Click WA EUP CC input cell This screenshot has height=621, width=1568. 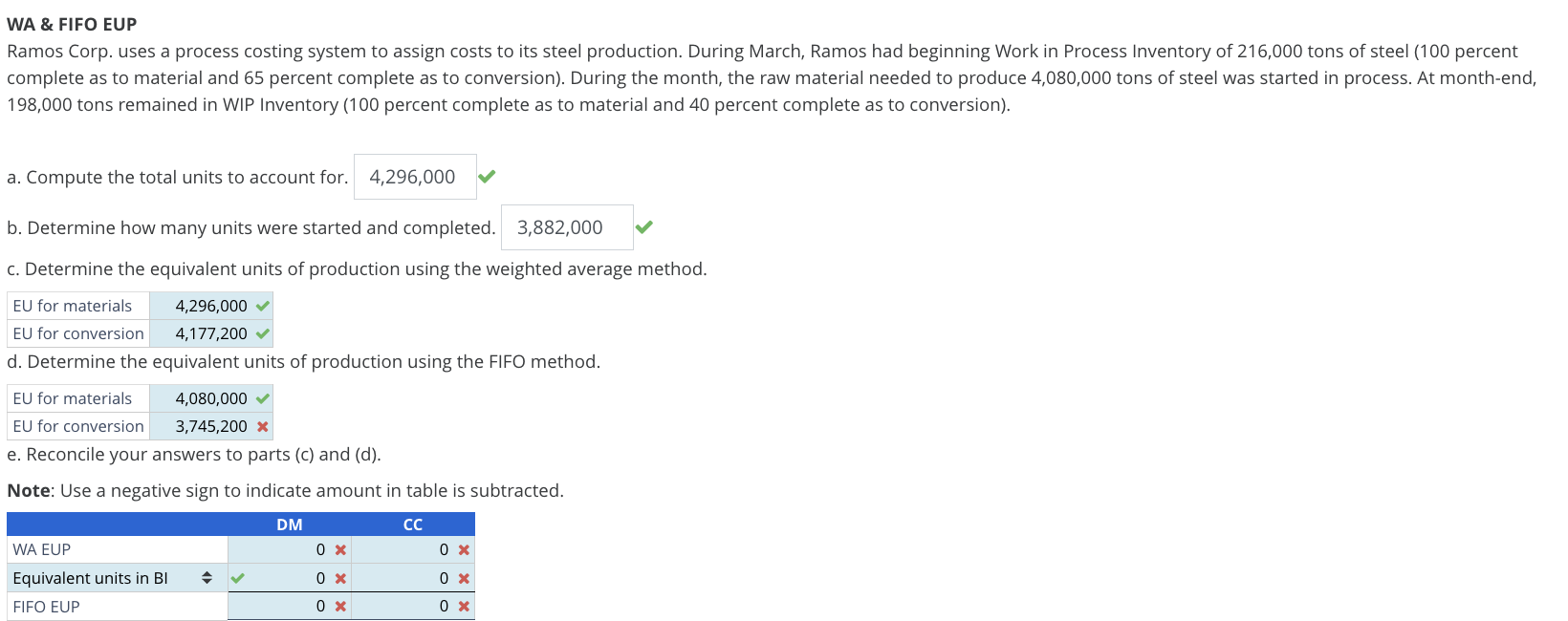pos(413,549)
